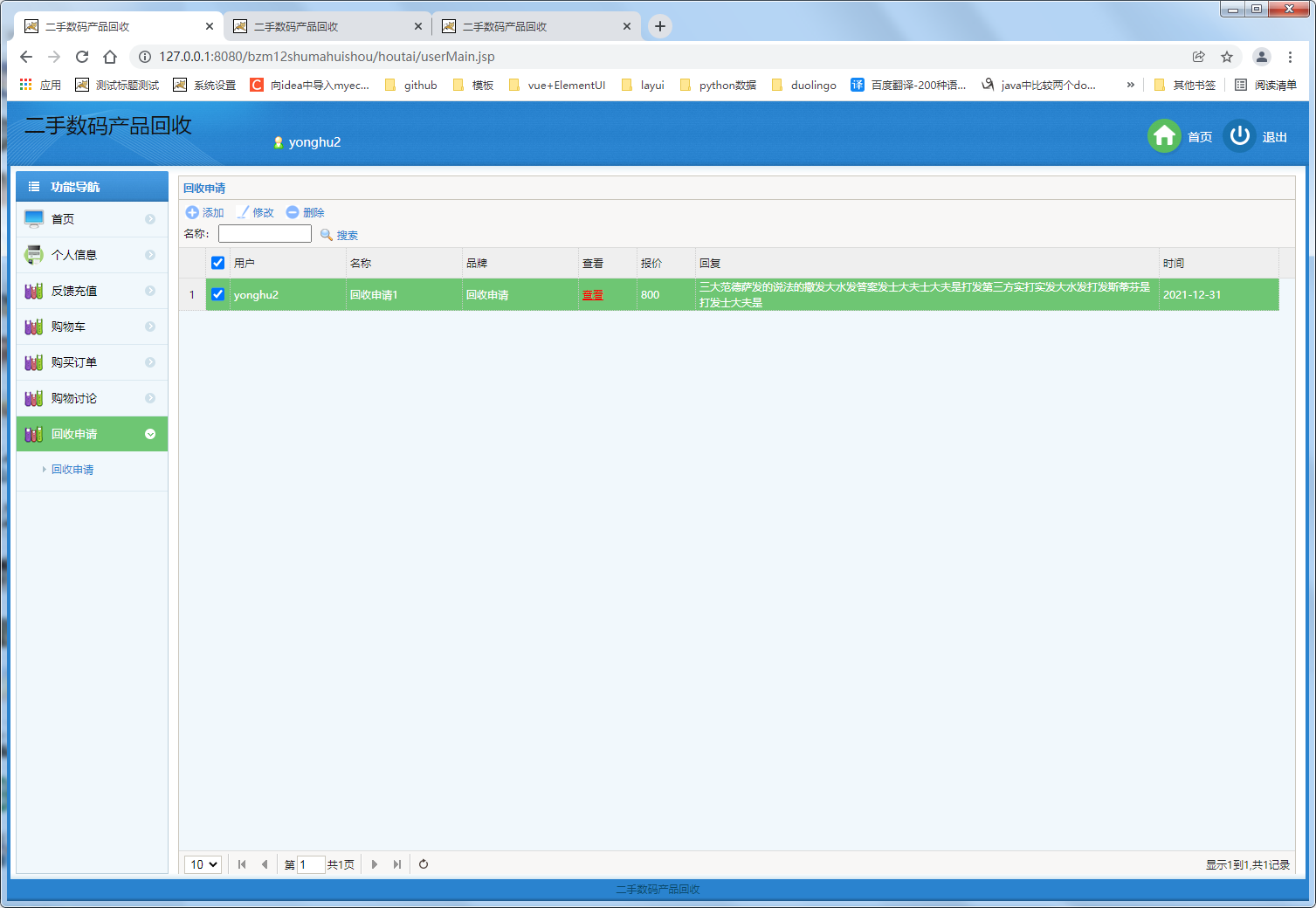Open 首页 in the sidebar navigation
Viewport: 1316px width, 908px height.
tap(92, 219)
